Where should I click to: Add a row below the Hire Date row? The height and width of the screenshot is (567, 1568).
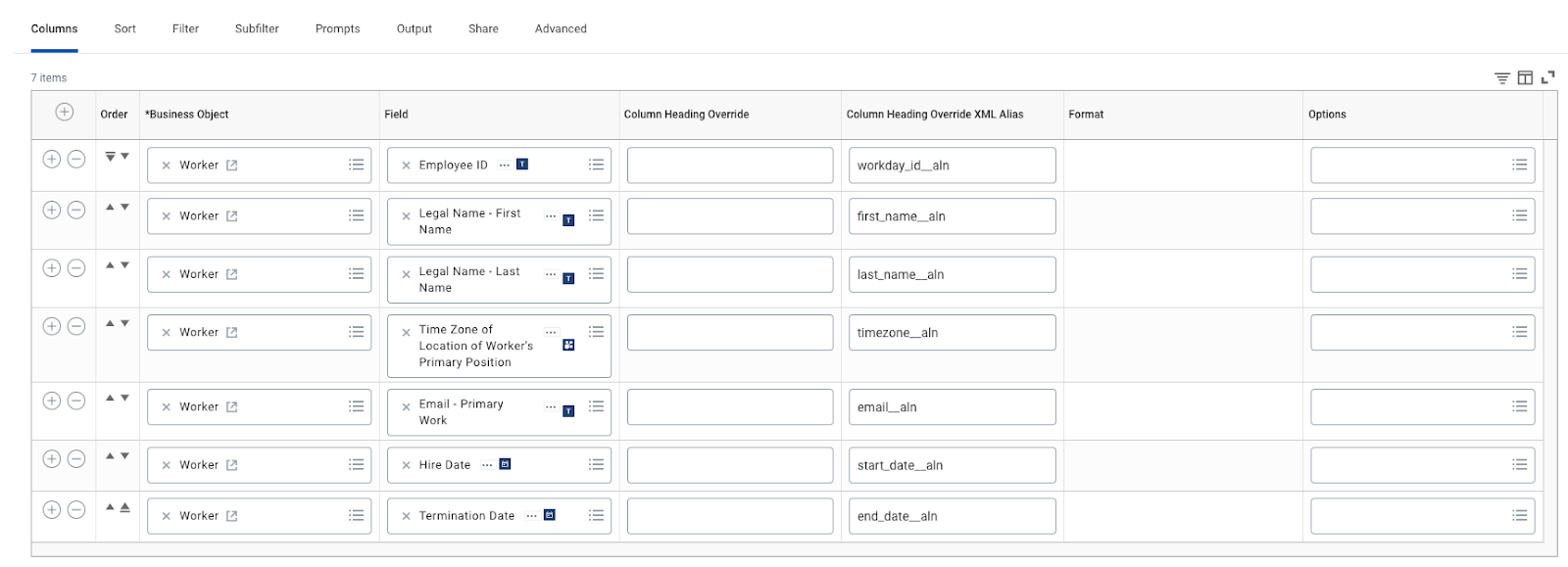coord(52,459)
